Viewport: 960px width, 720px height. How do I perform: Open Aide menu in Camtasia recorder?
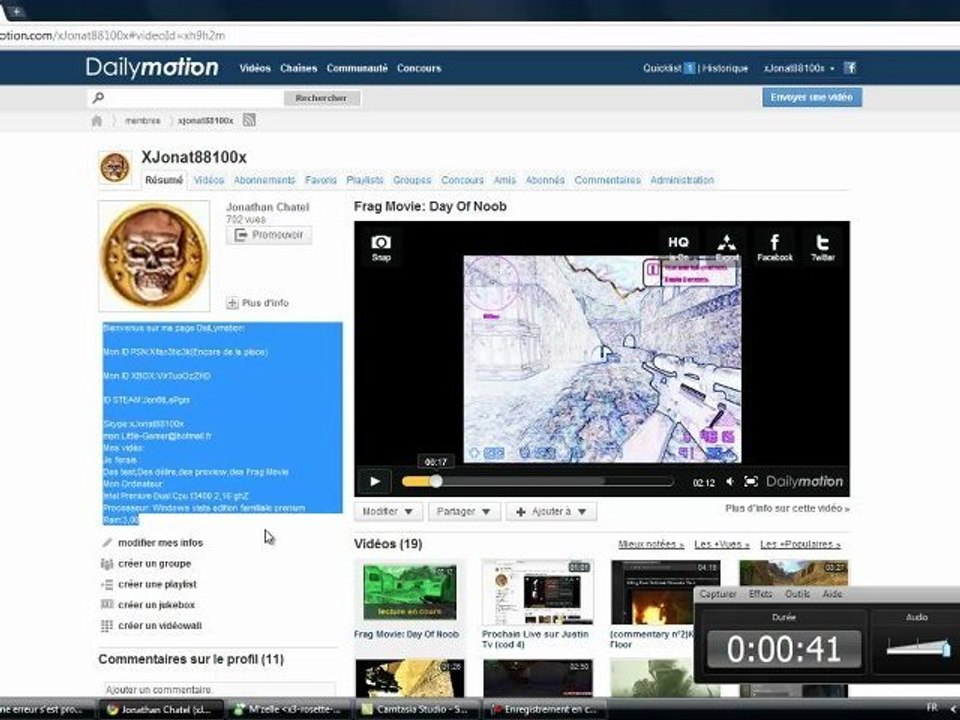[832, 594]
